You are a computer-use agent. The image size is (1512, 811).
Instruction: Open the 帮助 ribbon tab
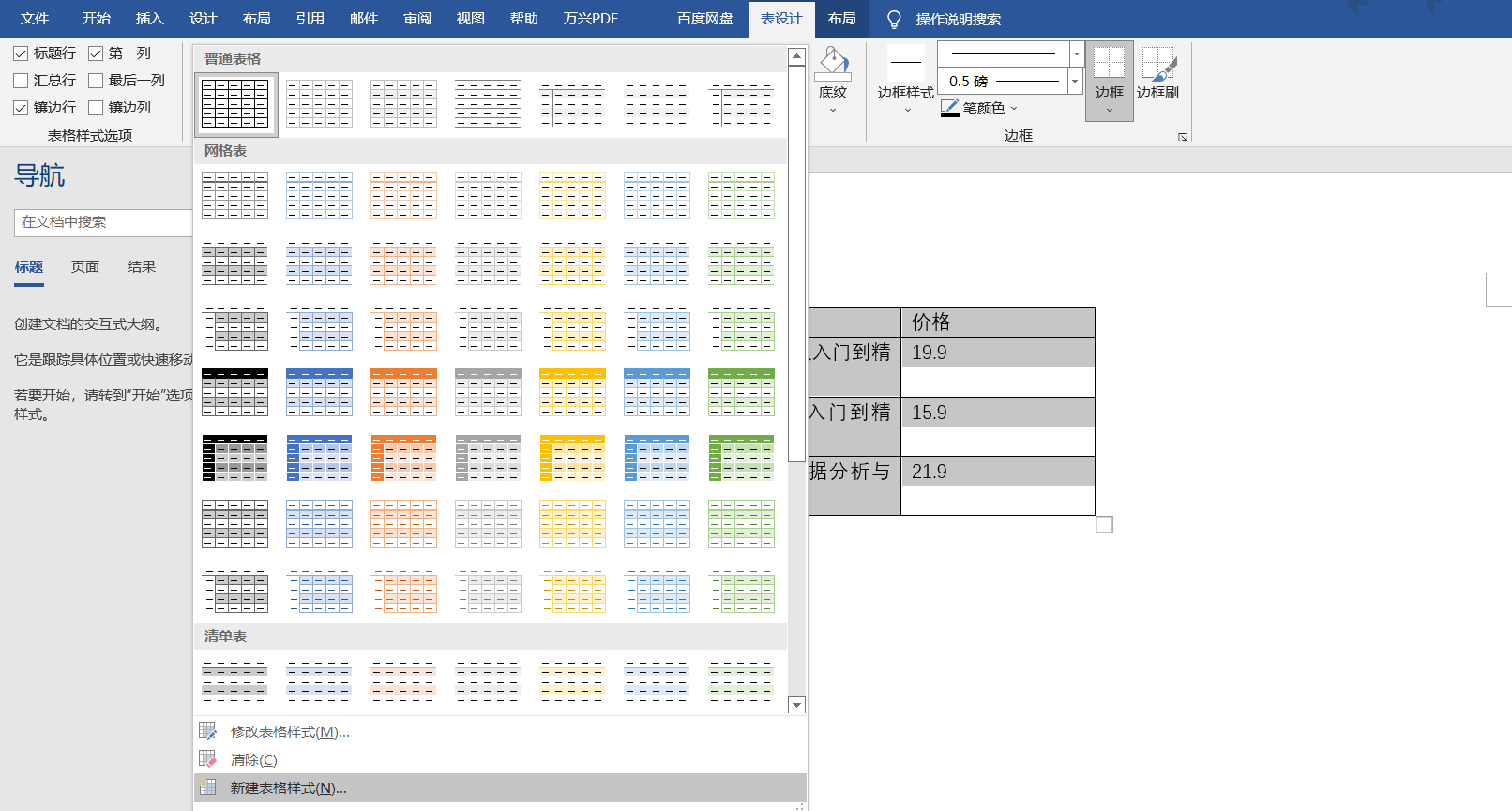pyautogui.click(x=523, y=19)
